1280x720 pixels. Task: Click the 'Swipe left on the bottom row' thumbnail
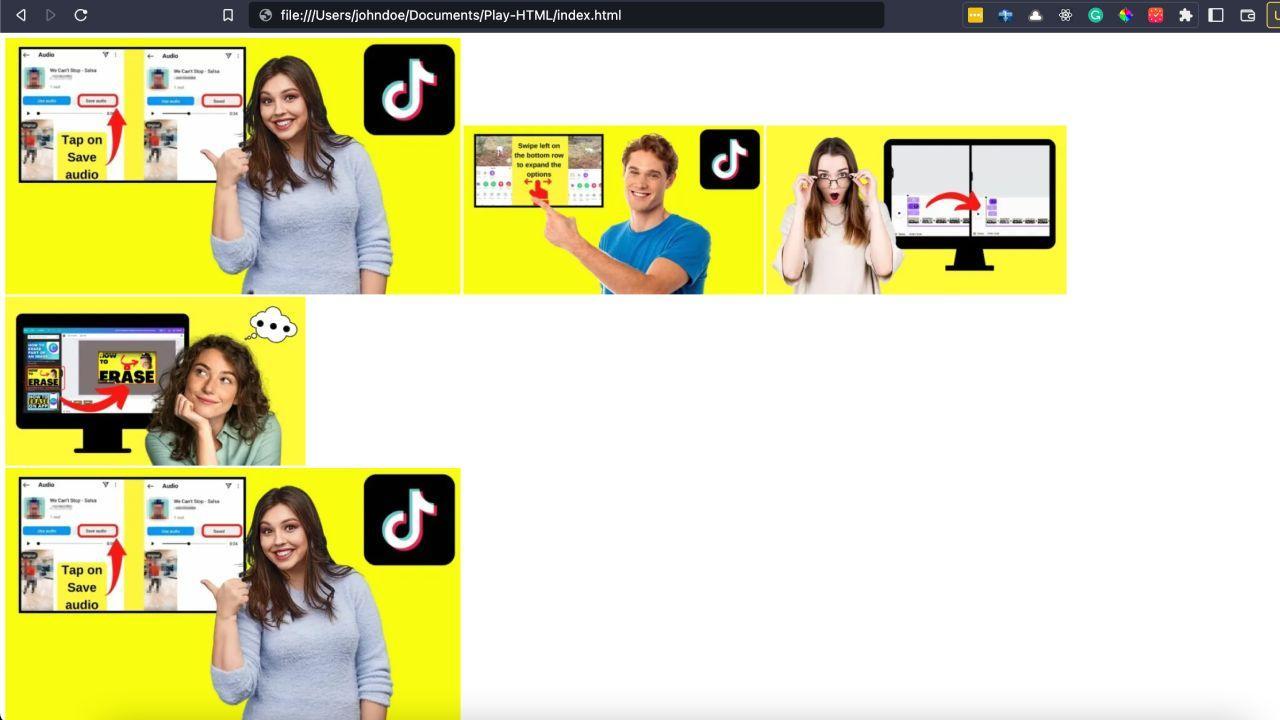(613, 210)
